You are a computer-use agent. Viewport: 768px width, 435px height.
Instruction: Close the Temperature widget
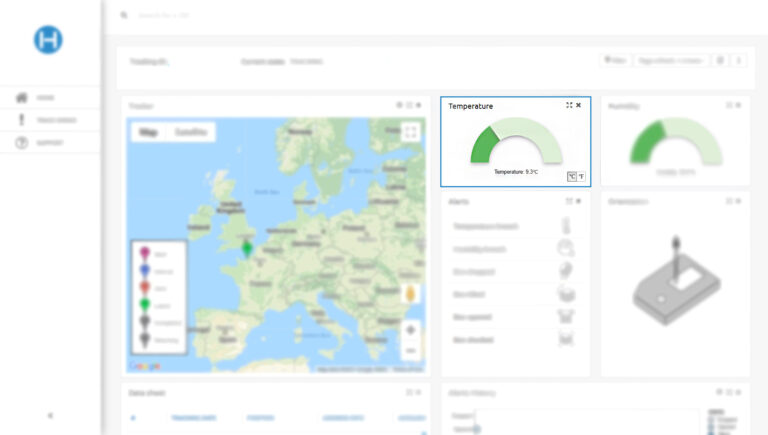tap(578, 105)
